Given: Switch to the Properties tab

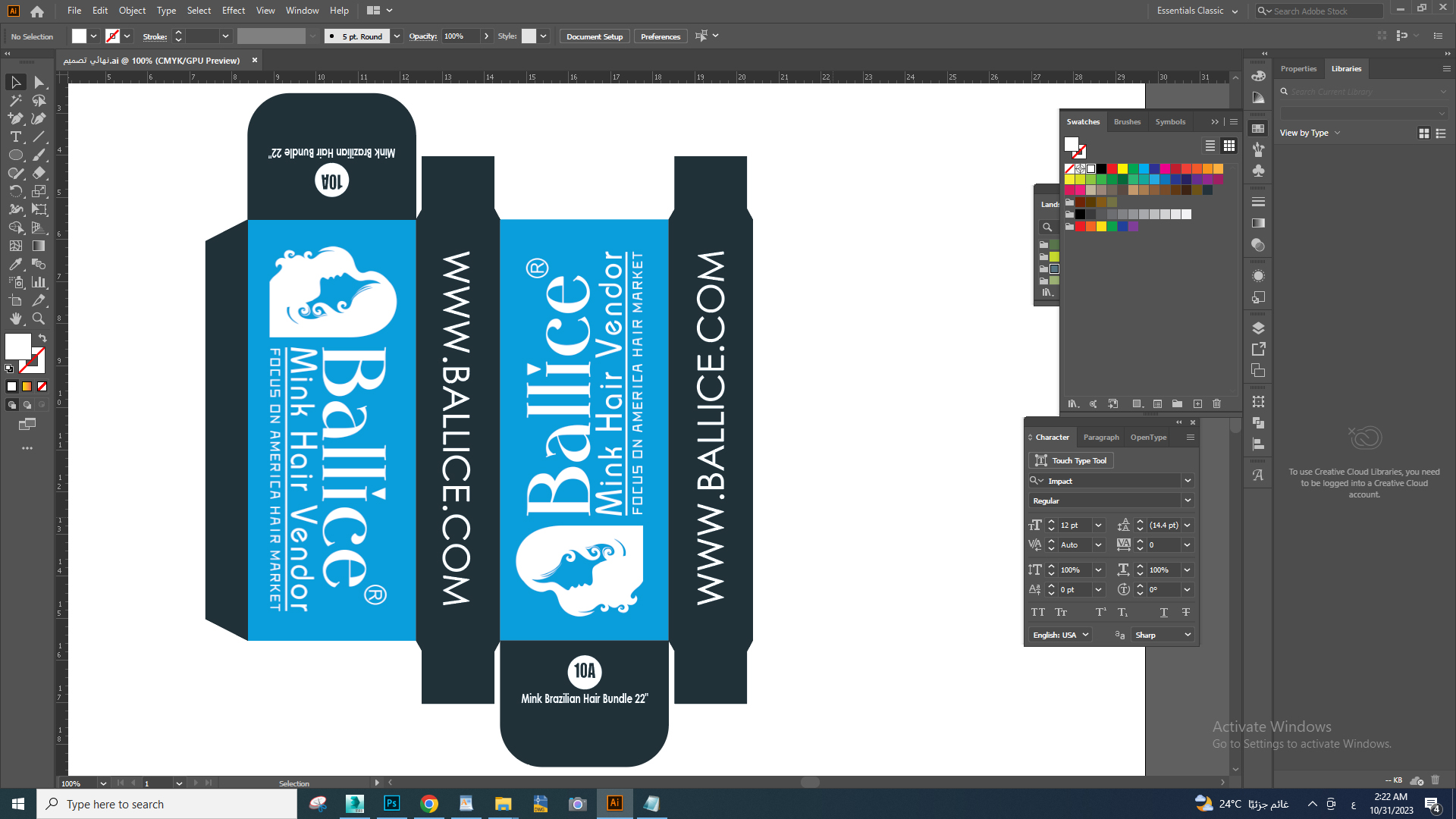Looking at the screenshot, I should (x=1298, y=68).
